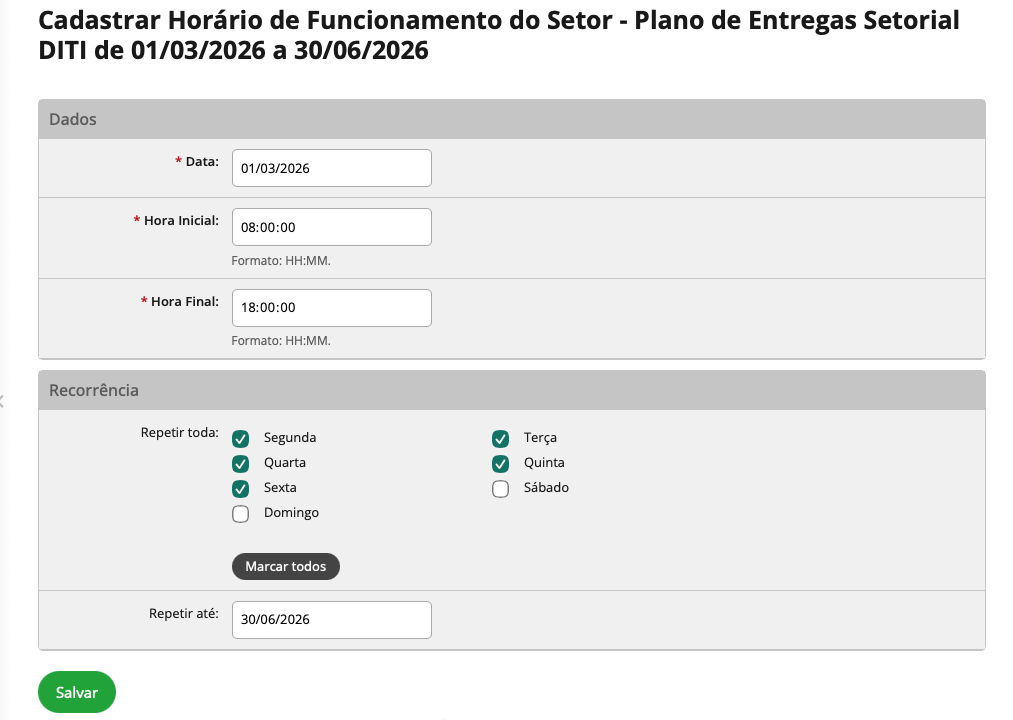Screen dimensions: 1013x720
Task: Click the green Salvar button
Action: pos(77,692)
